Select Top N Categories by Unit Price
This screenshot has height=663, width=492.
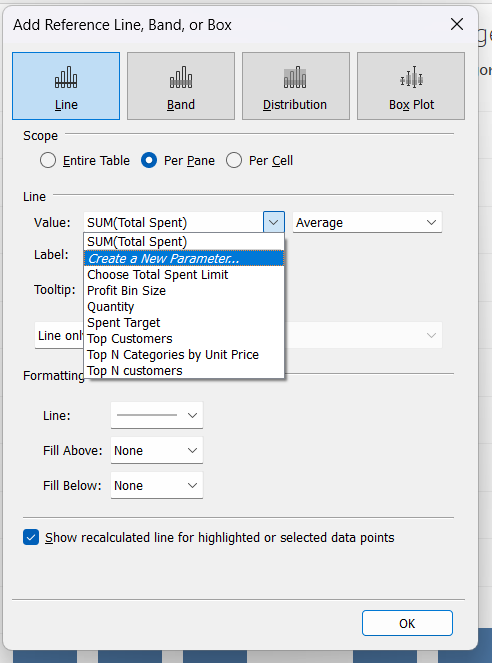pos(184,354)
